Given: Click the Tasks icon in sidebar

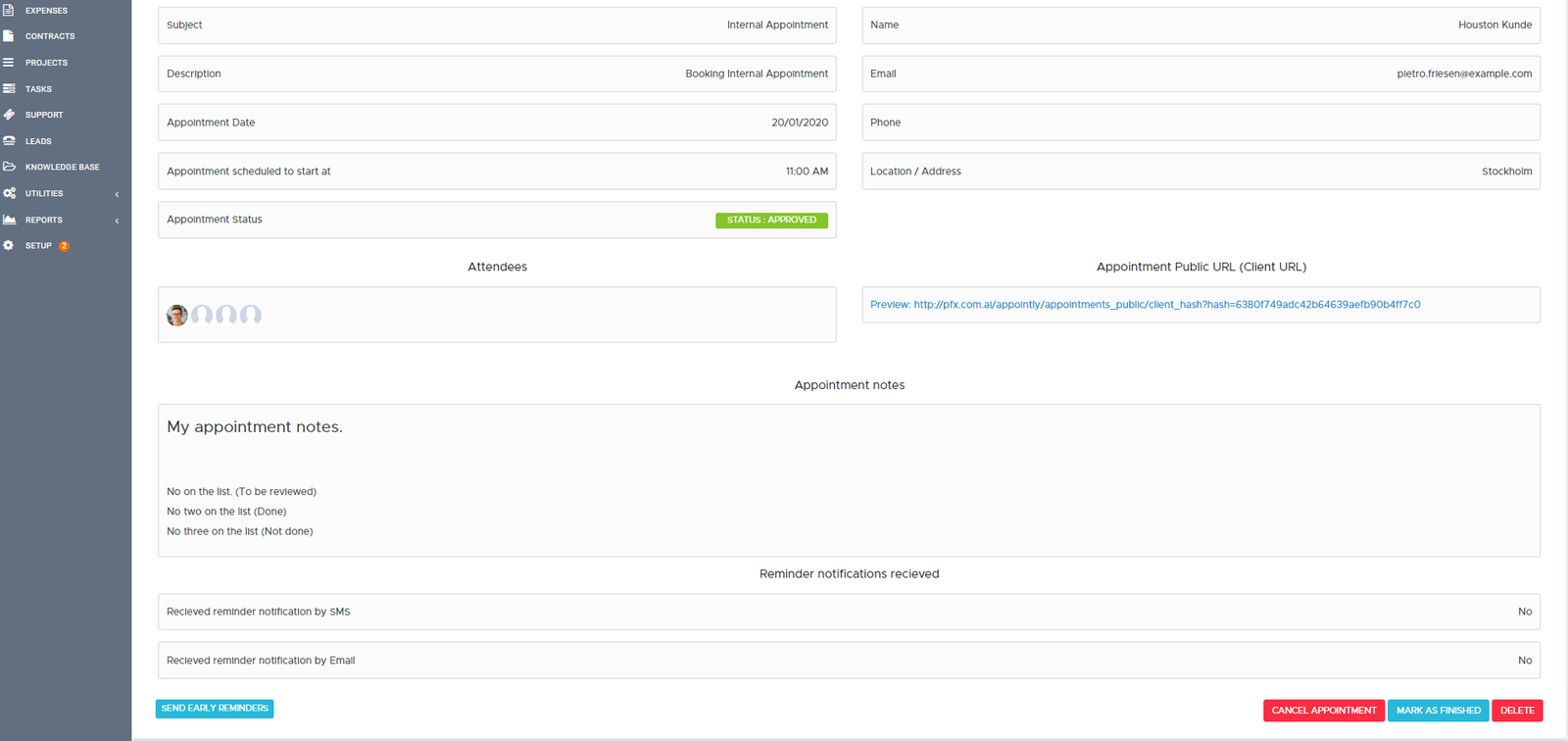Looking at the screenshot, I should coord(9,89).
